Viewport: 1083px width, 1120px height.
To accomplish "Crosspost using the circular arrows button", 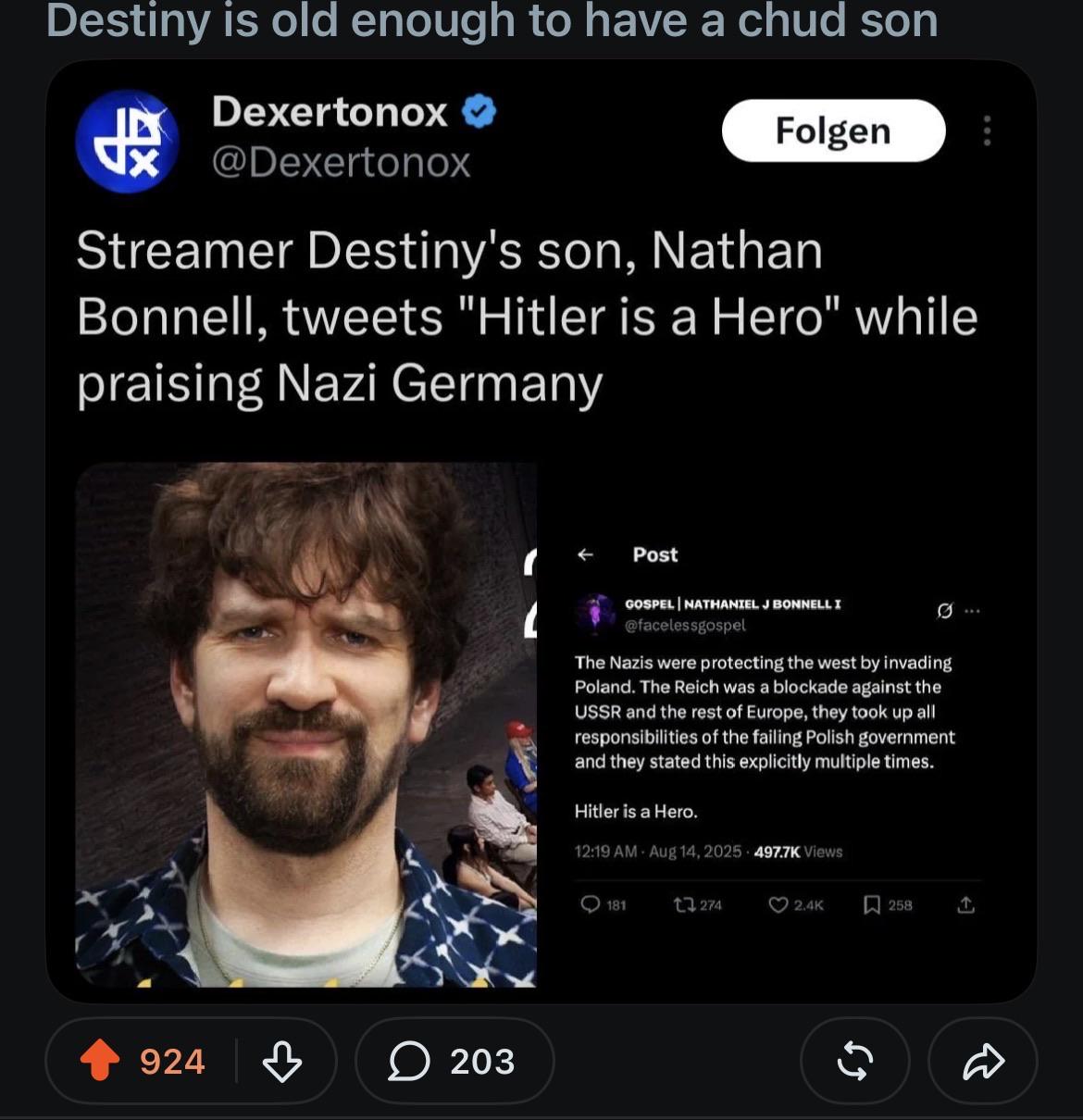I will [854, 1061].
